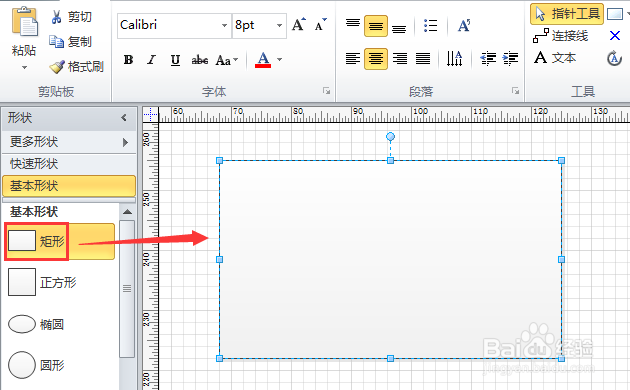Select the Pointer Tool (指针工具)
The image size is (630, 390).
coord(567,14)
